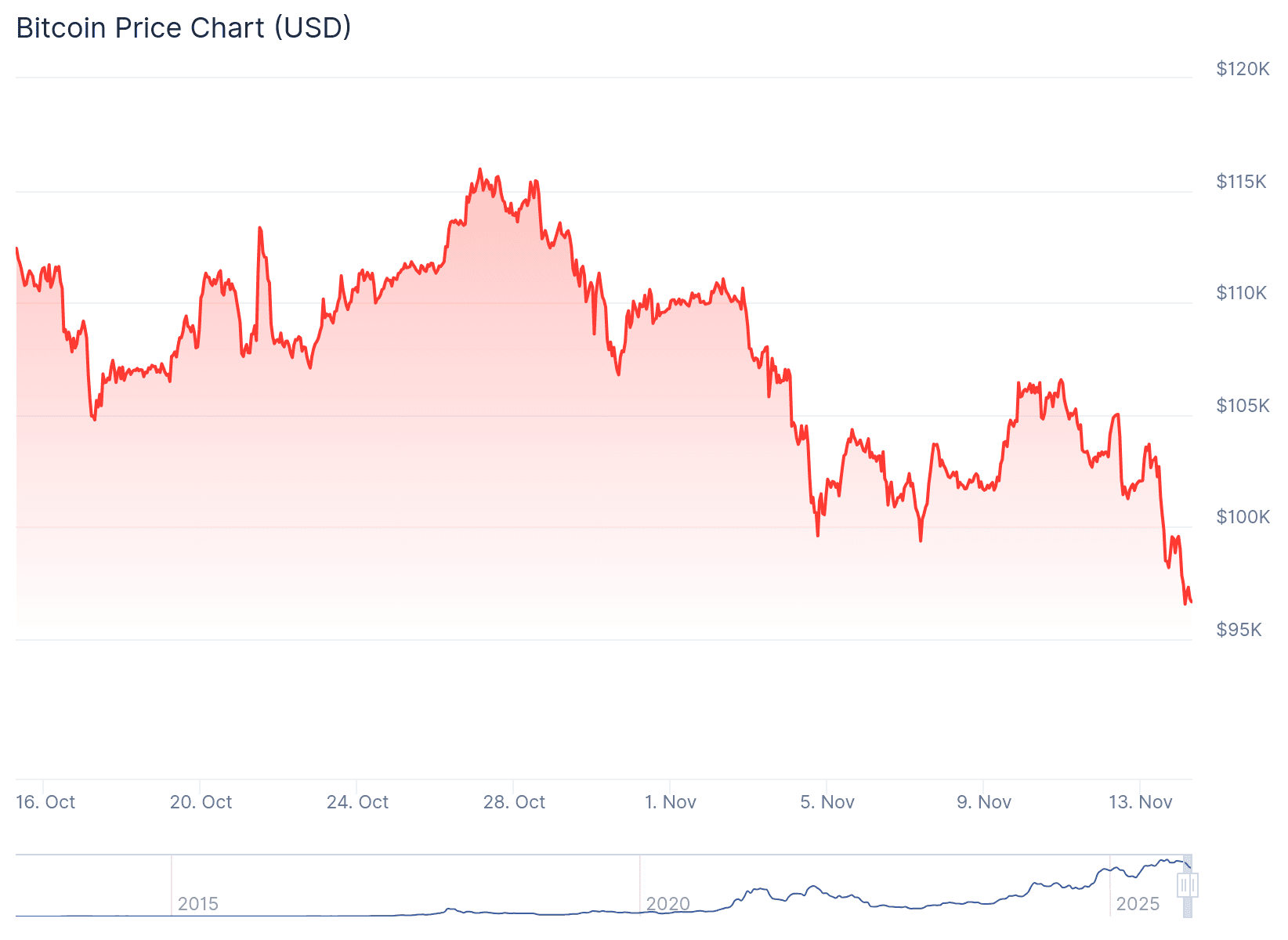This screenshot has width=1288, height=940.
Task: Click the 2025 marker in the navigator
Action: [x=1137, y=904]
